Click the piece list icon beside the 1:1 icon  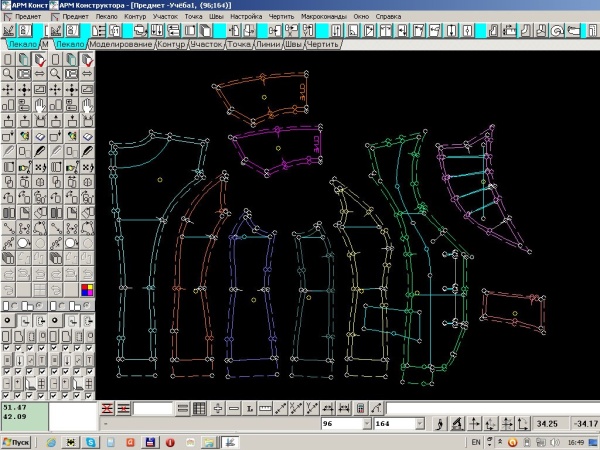pos(98,30)
